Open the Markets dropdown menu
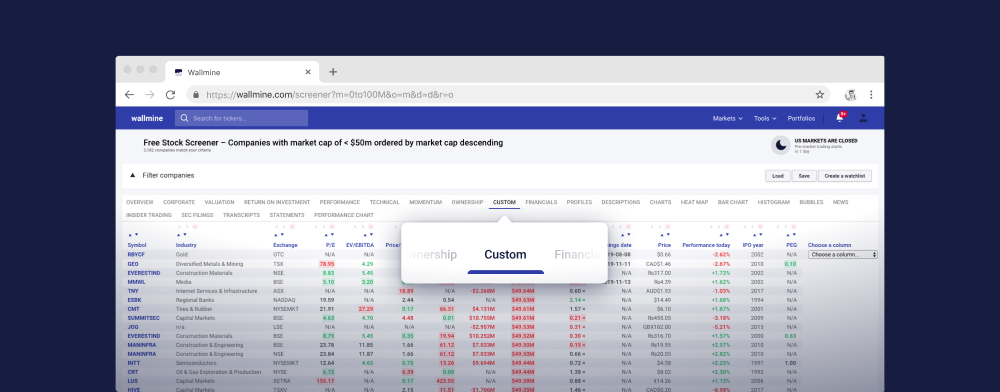 point(728,118)
